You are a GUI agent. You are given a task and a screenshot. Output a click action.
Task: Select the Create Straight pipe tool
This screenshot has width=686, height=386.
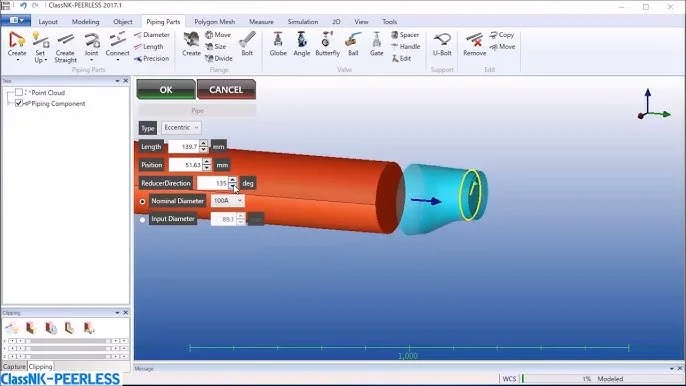[x=65, y=47]
